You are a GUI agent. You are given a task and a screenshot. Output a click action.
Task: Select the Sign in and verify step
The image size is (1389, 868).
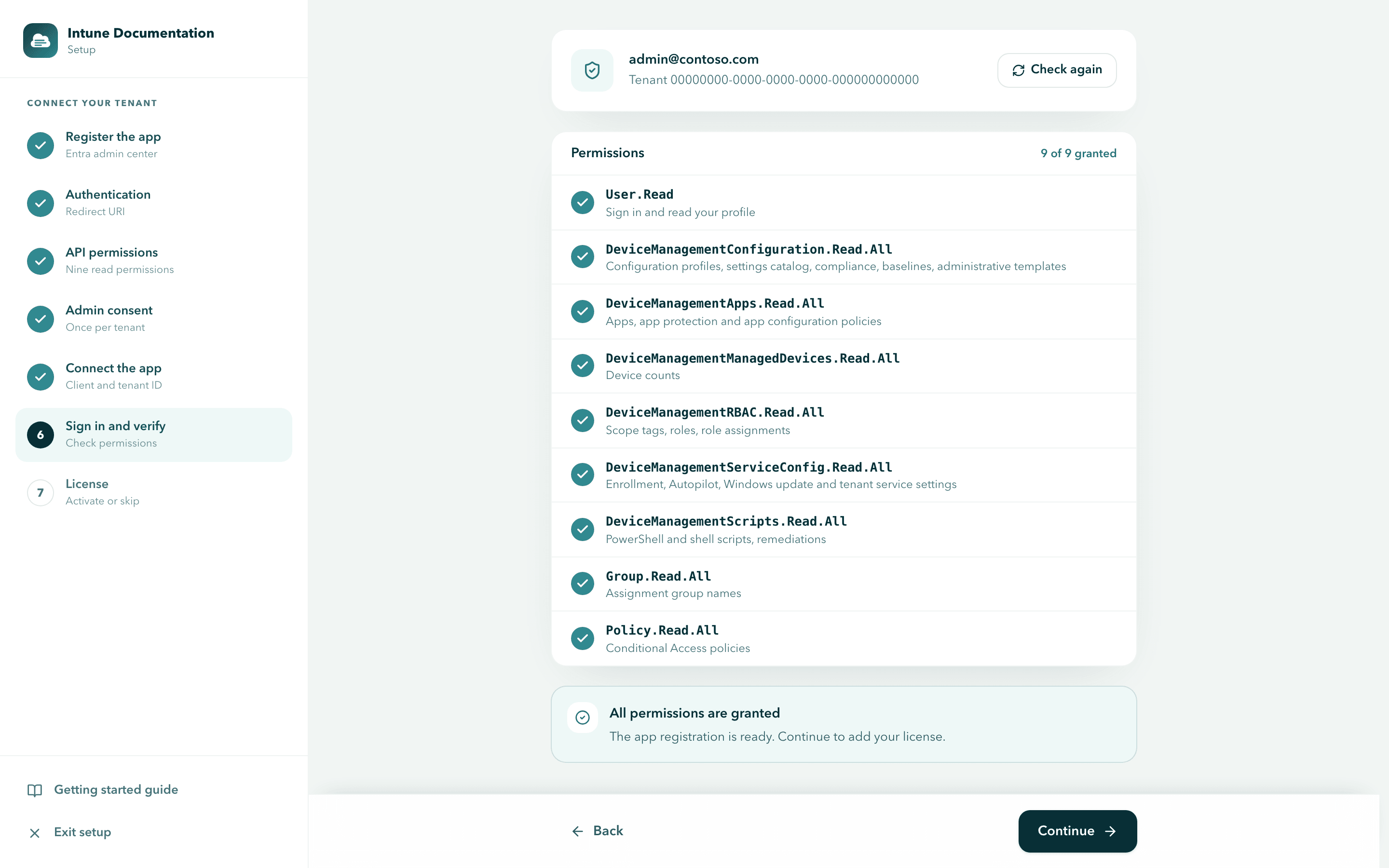tap(154, 435)
